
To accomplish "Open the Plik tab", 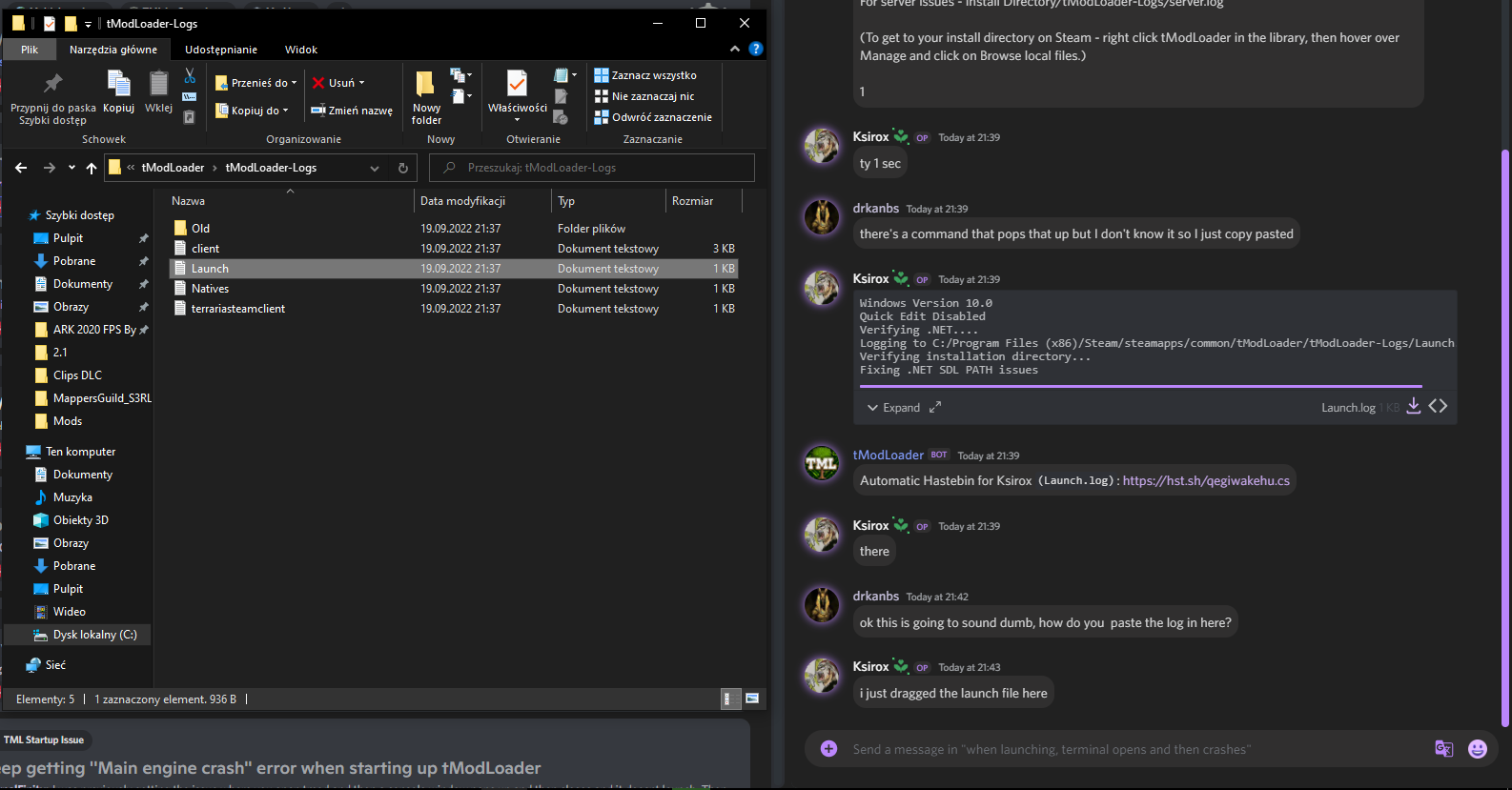I will tap(30, 50).
